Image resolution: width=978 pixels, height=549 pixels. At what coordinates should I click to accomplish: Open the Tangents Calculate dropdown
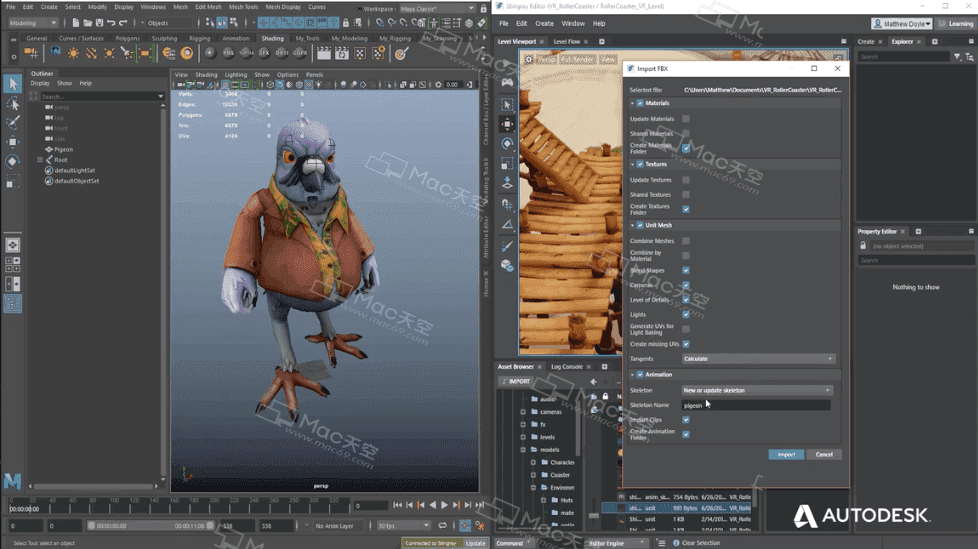tap(758, 359)
